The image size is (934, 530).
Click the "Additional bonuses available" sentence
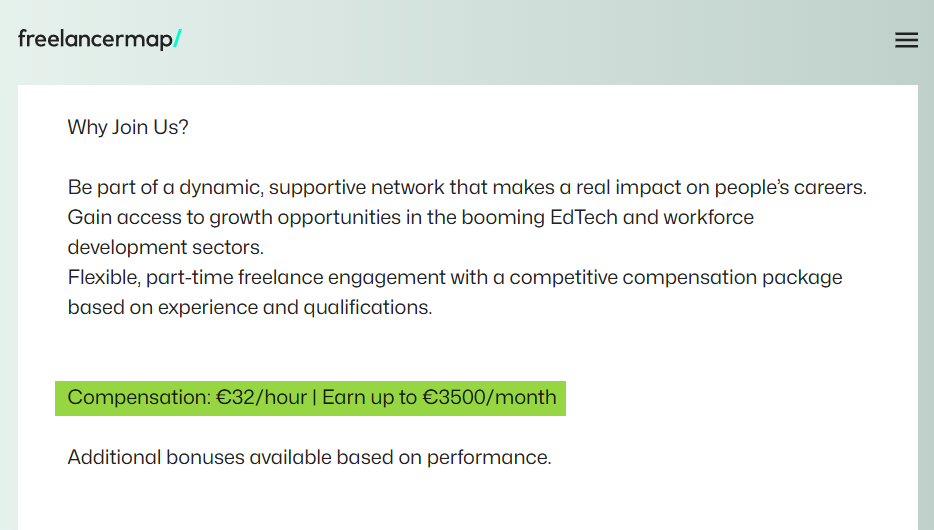pos(309,457)
